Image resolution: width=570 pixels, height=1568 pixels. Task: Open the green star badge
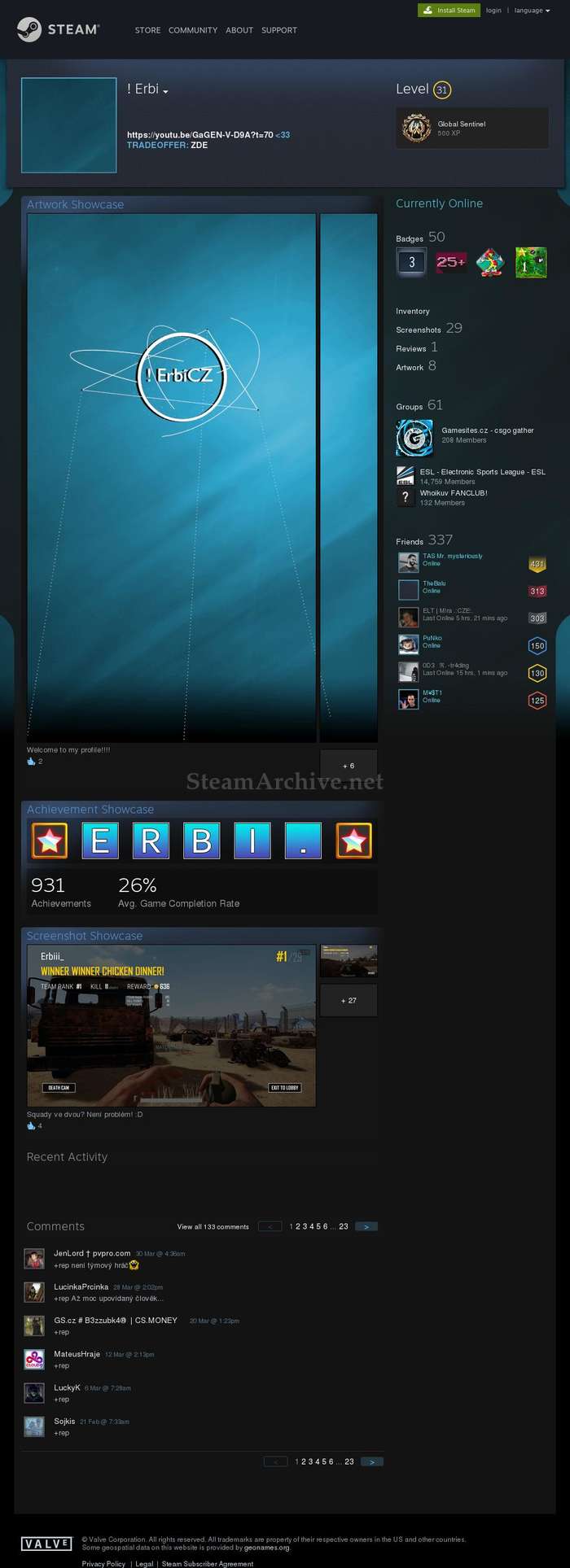coord(531,262)
